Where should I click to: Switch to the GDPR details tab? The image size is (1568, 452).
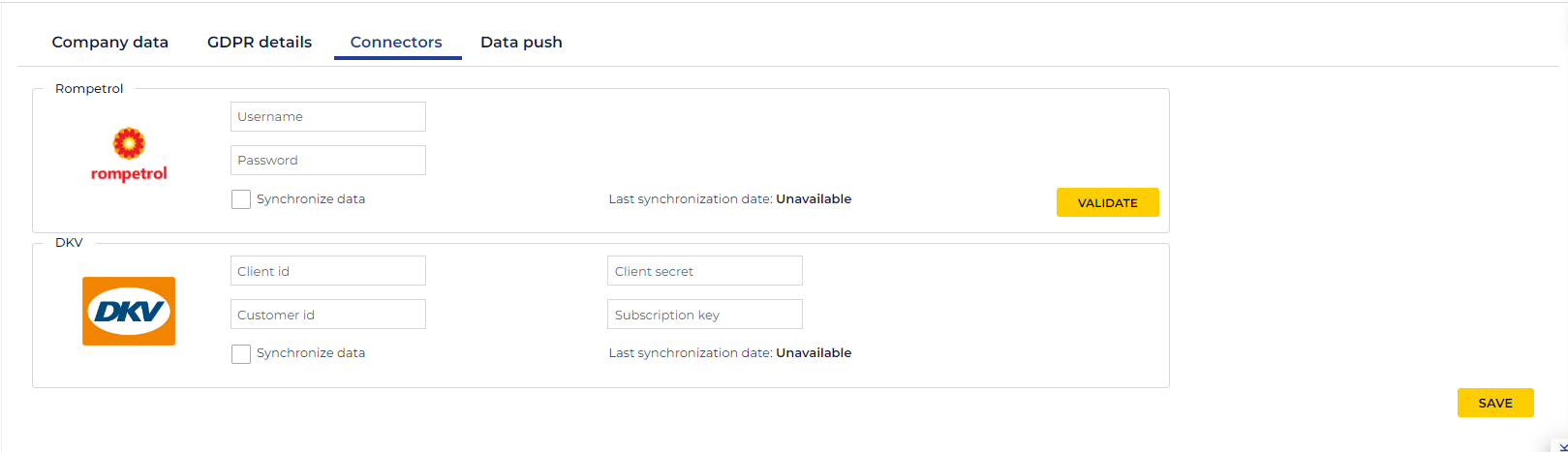pos(260,43)
